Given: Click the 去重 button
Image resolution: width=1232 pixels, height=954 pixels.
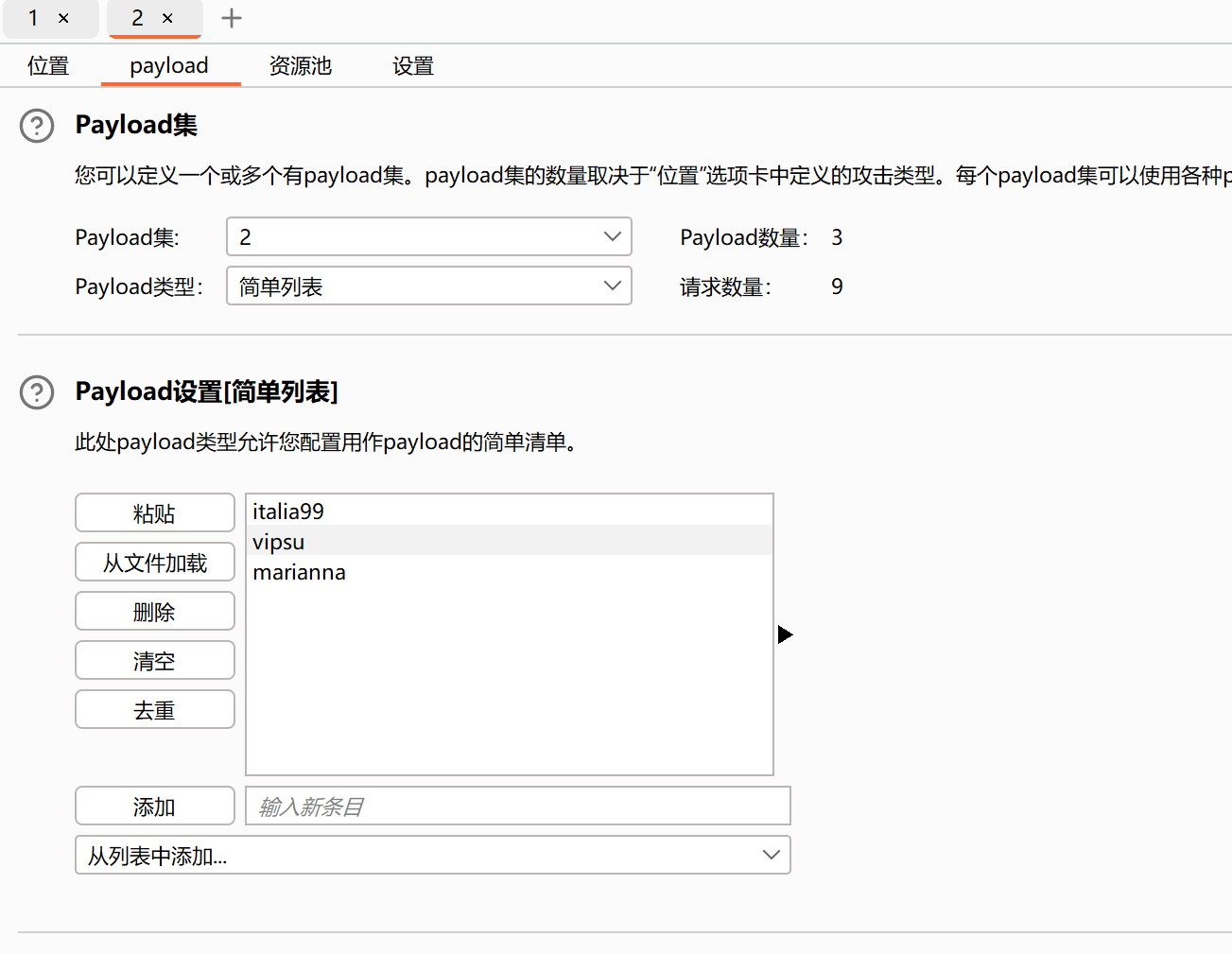Looking at the screenshot, I should tap(155, 709).
